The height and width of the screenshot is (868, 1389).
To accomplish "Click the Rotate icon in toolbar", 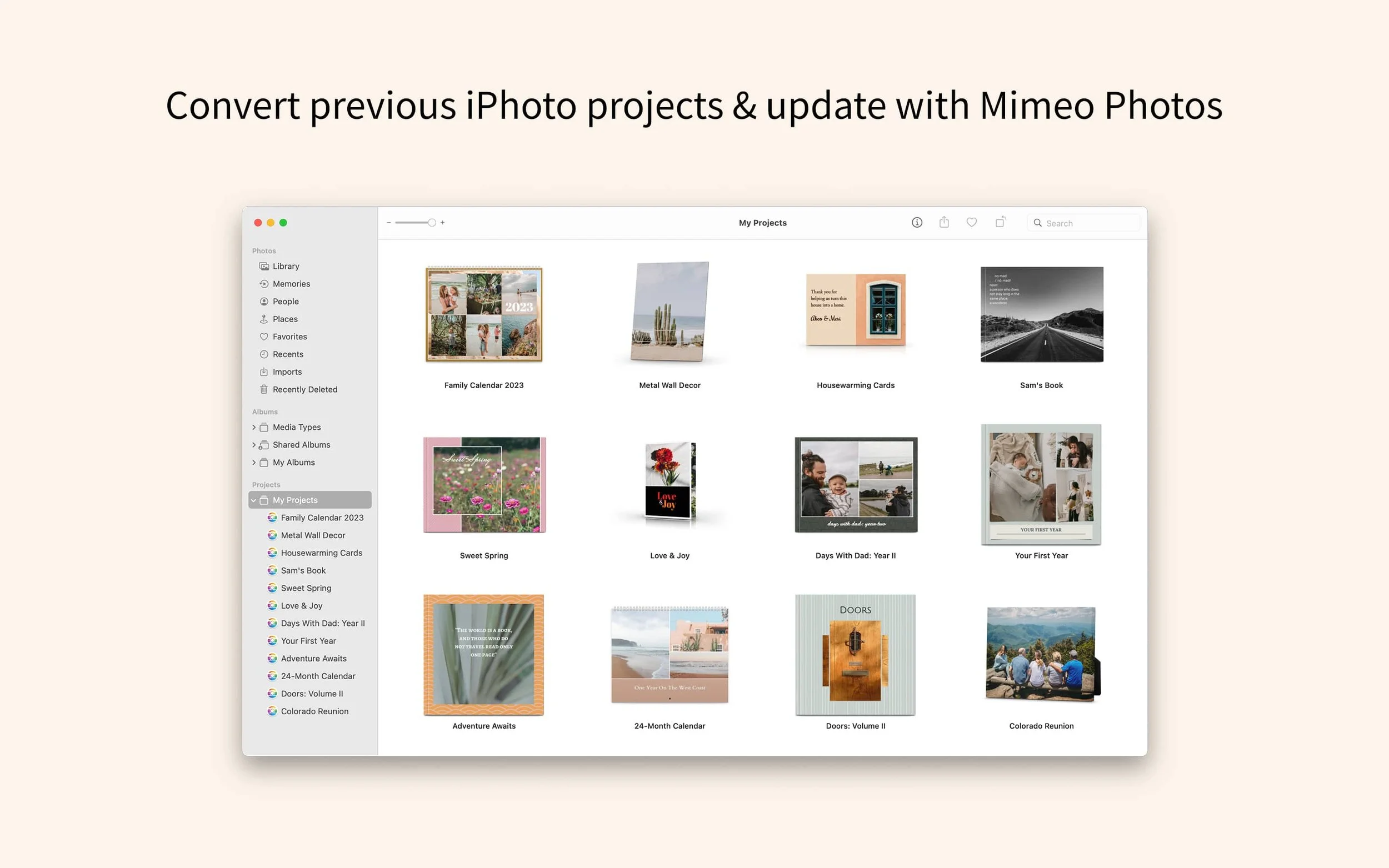I will pyautogui.click(x=1000, y=222).
